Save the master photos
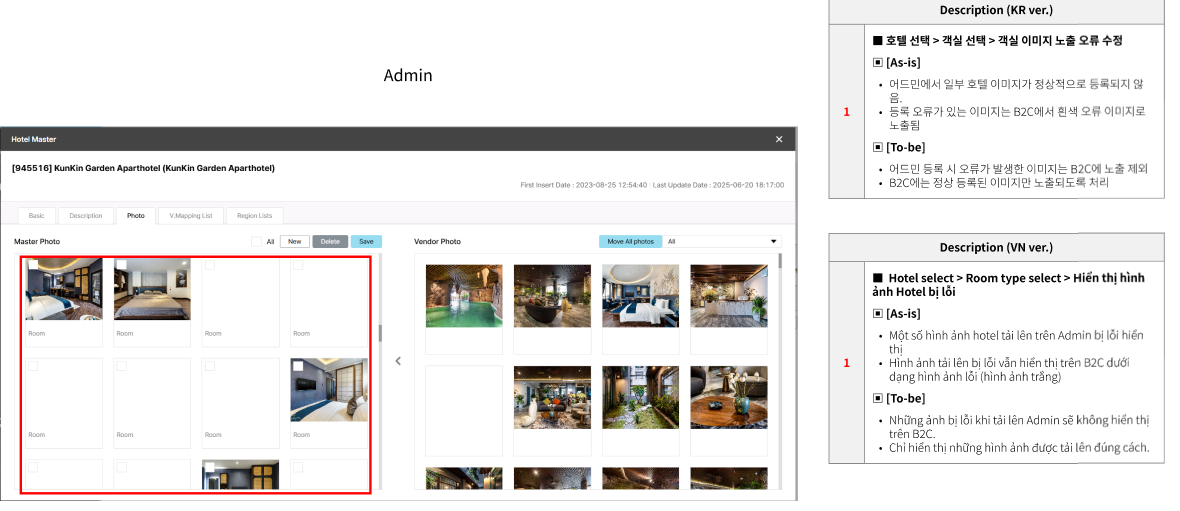The image size is (1180, 511). 366,242
